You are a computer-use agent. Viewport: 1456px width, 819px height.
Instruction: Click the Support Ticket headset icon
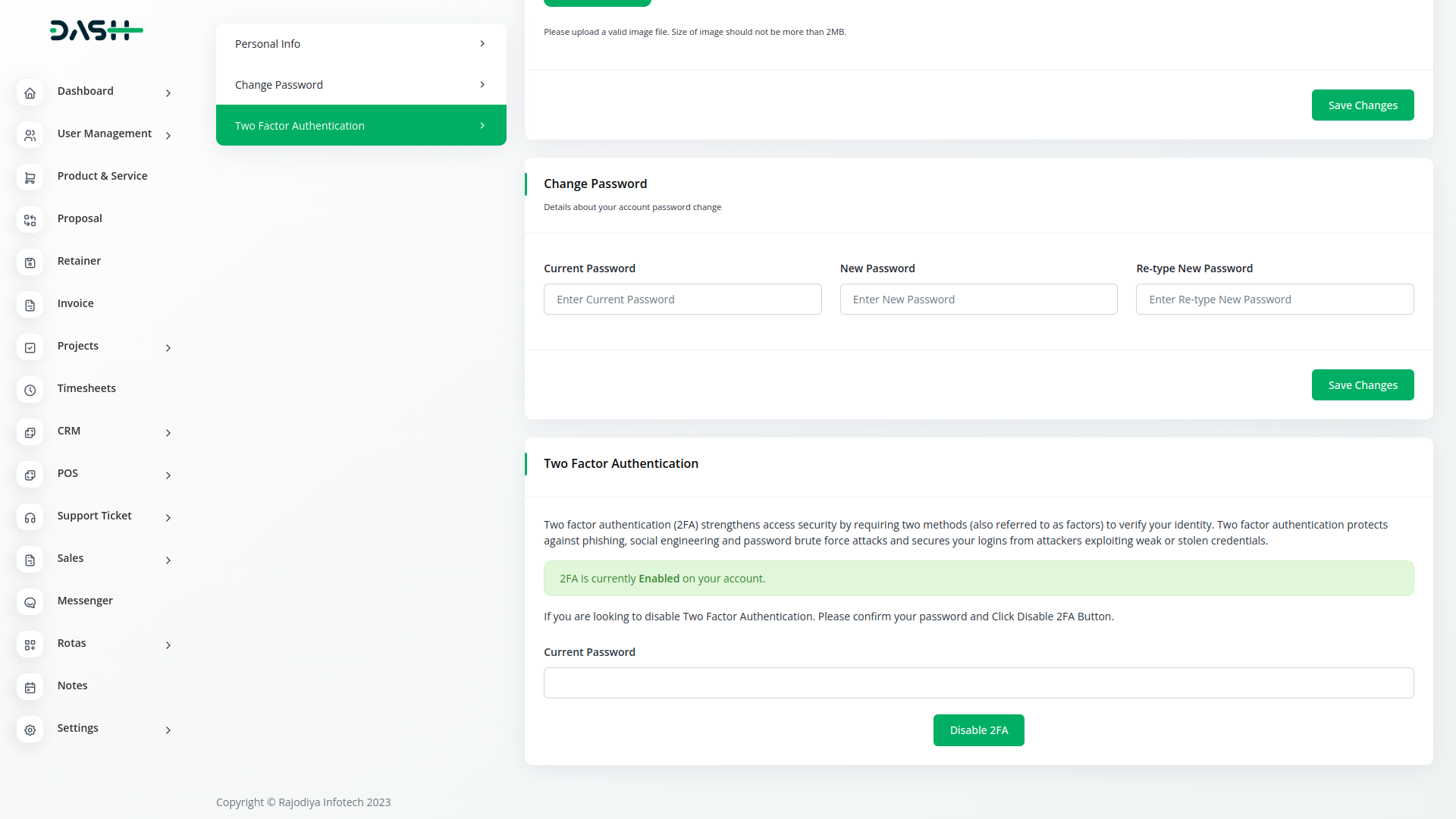30,517
